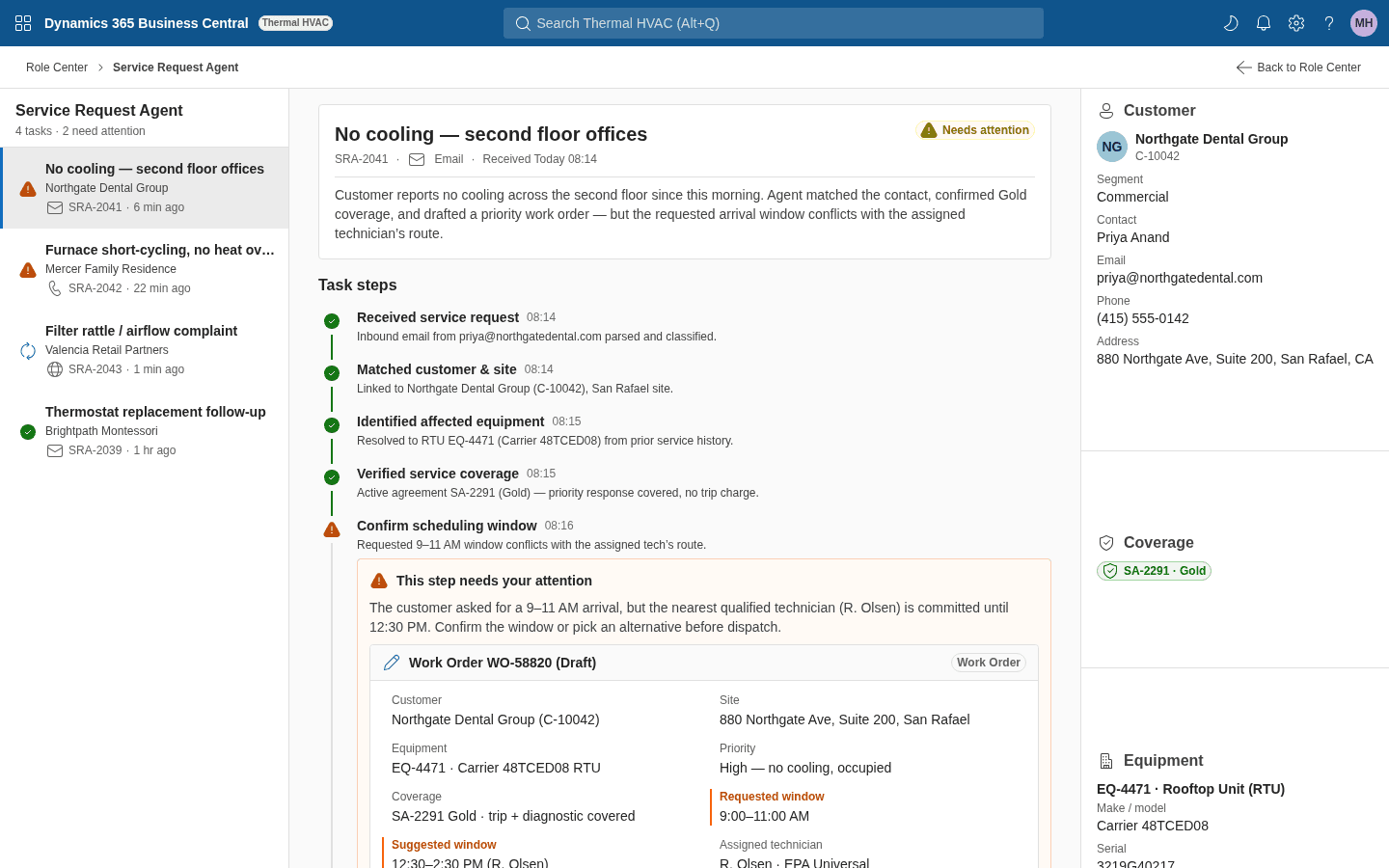Click 4 tasks · 2 need attention summary
The width and height of the screenshot is (1389, 868).
tap(80, 131)
